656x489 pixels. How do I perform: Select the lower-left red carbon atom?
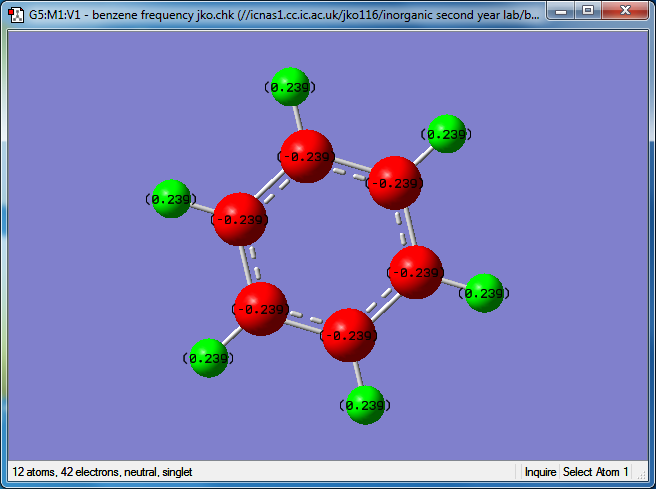click(261, 309)
